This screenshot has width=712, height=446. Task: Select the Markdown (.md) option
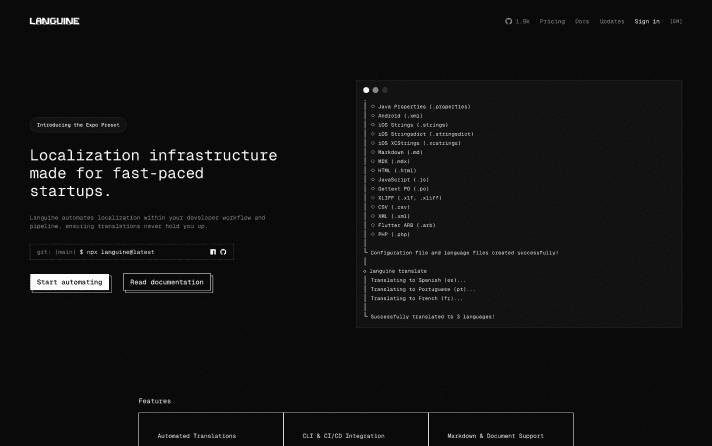click(397, 152)
